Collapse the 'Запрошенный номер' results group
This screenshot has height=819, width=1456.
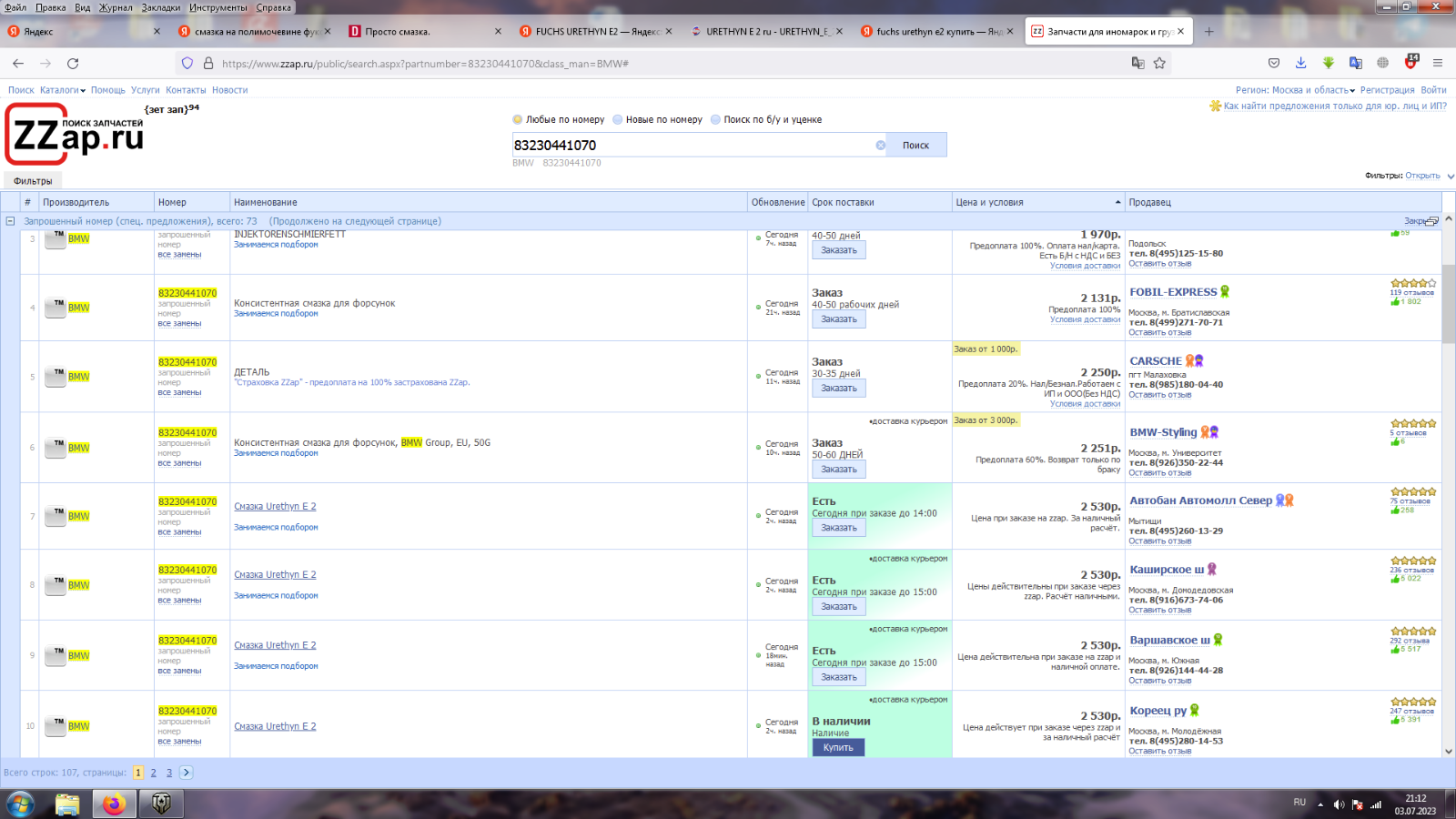pyautogui.click(x=10, y=221)
